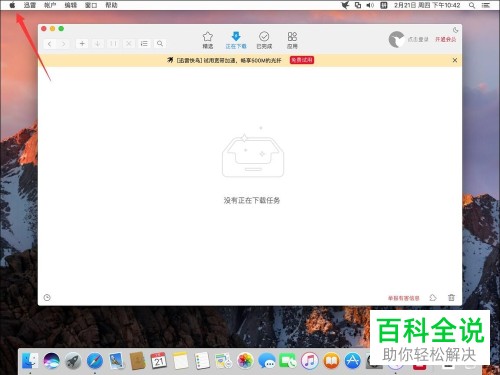
Task: Toggle the list view icon
Action: pos(144,44)
